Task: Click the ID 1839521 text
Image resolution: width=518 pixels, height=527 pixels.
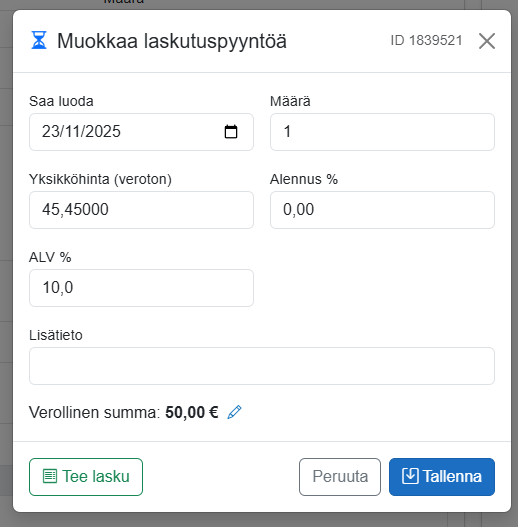Action: click(x=426, y=40)
